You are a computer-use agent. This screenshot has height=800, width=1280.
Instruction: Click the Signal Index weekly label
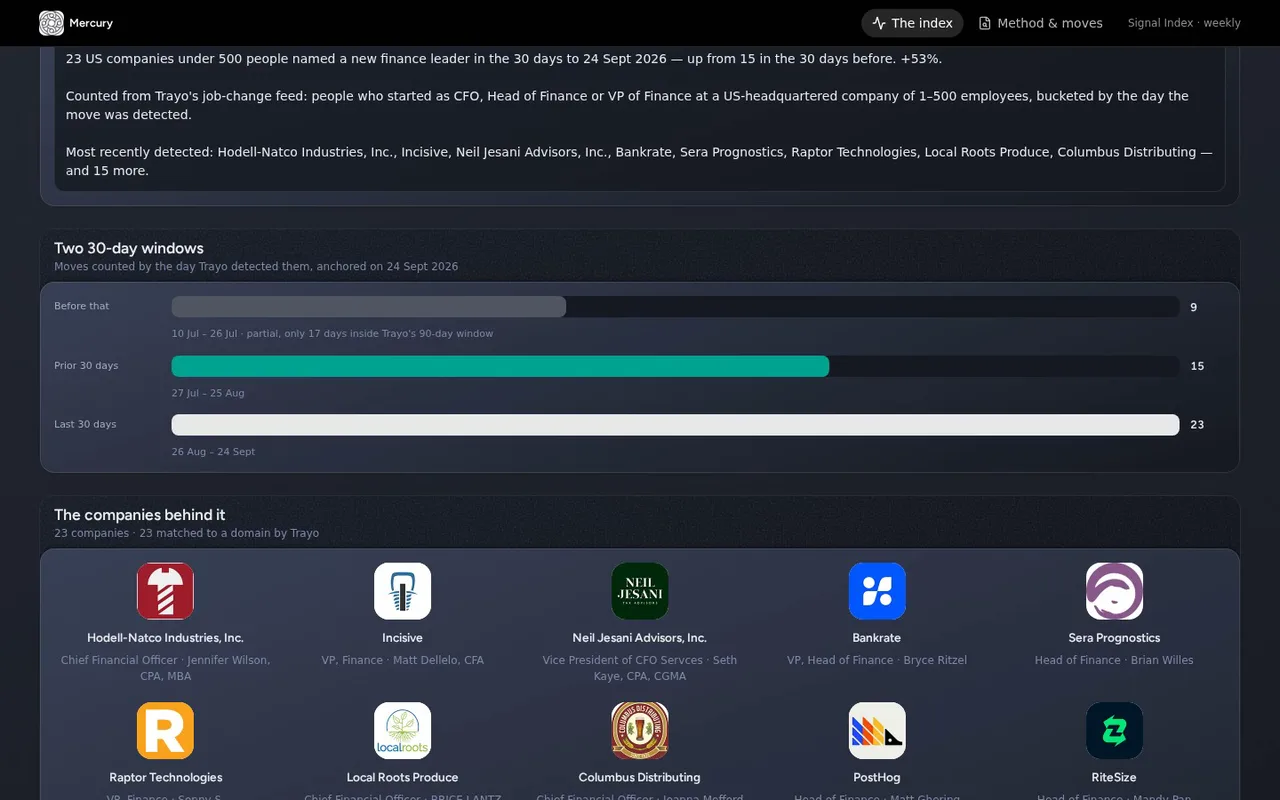(1184, 23)
